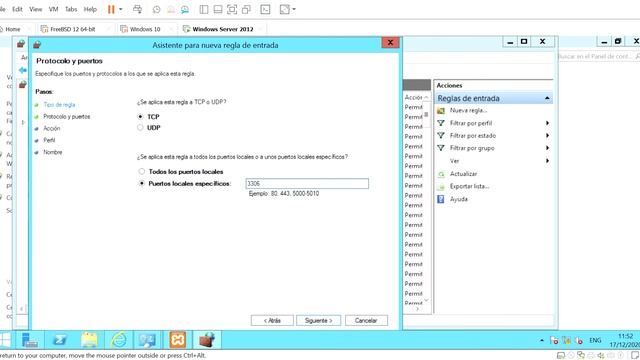The height and width of the screenshot is (360, 640).
Task: Click the back arrow in the firewall window
Action: pos(23,70)
